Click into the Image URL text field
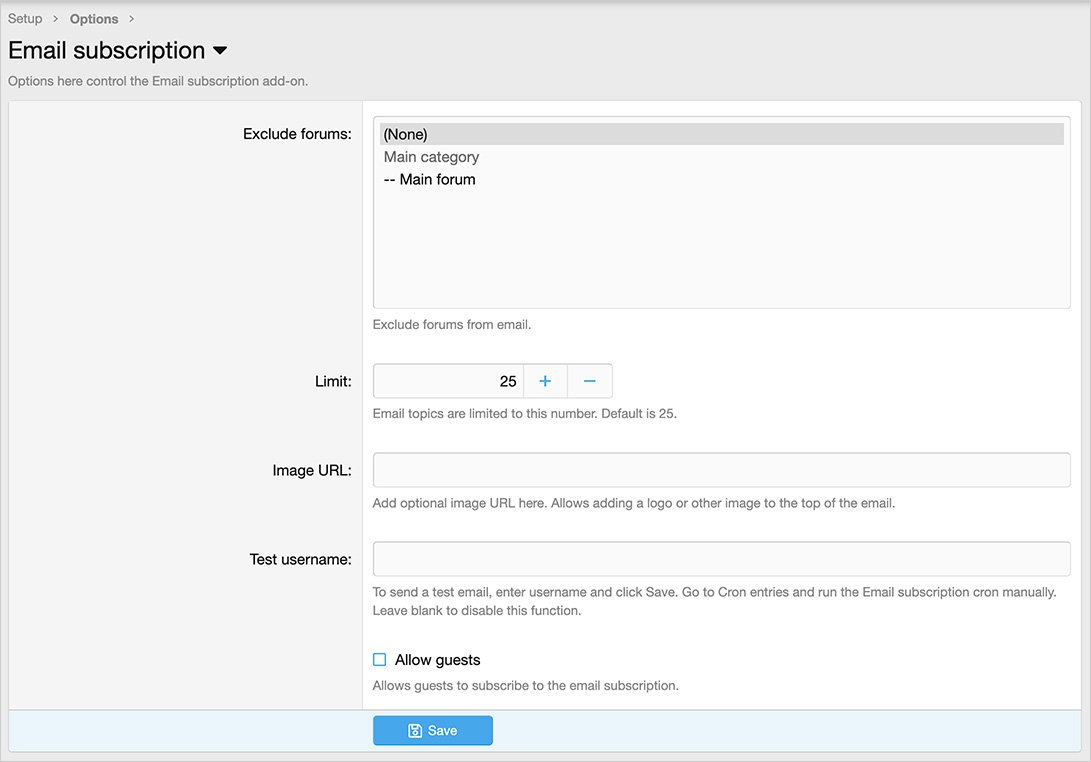Image resolution: width=1091 pixels, height=762 pixels. tap(721, 470)
